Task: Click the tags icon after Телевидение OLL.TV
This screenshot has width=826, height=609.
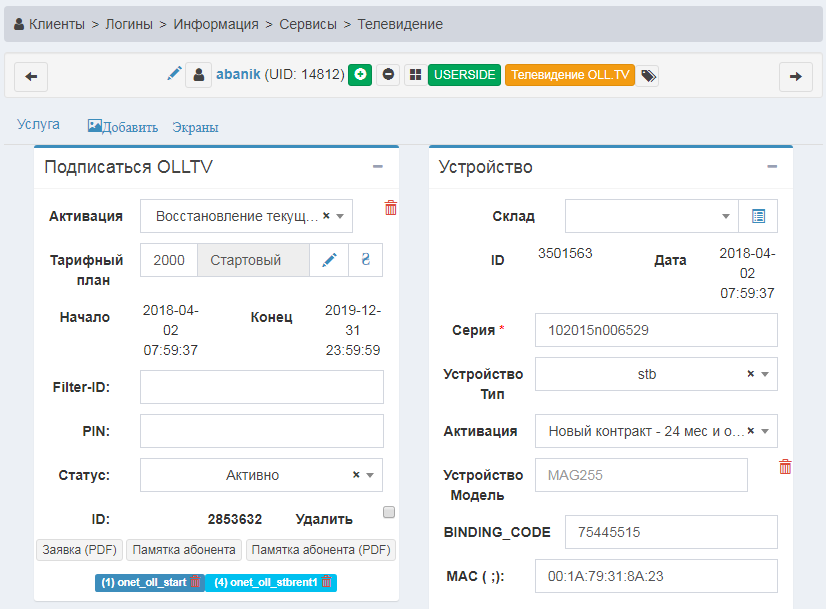Action: point(648,75)
